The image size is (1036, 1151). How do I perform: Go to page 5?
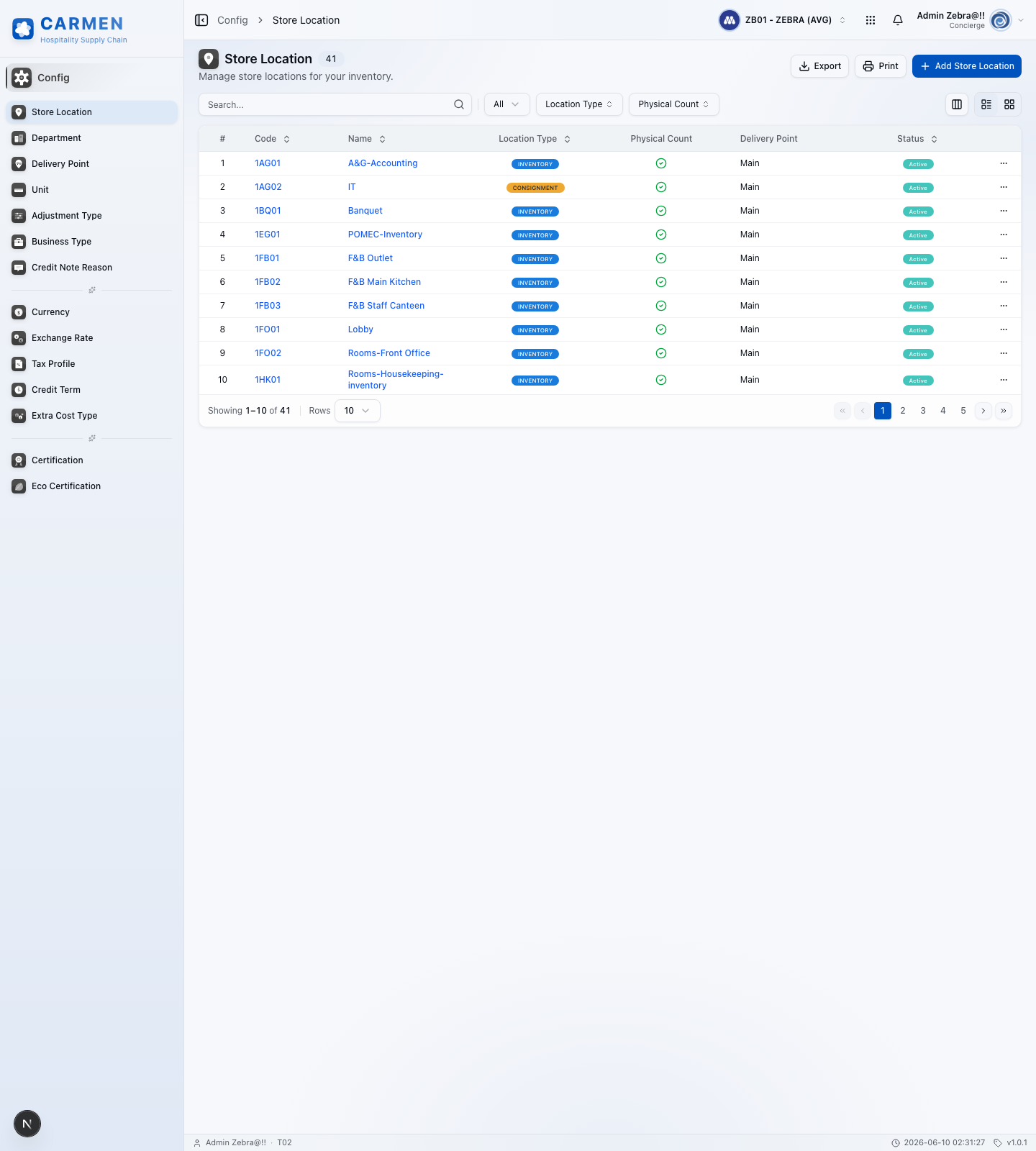click(x=963, y=411)
